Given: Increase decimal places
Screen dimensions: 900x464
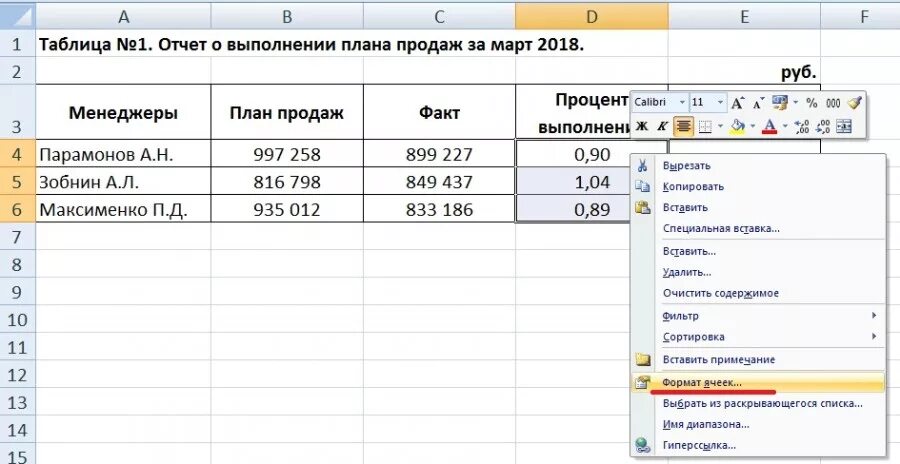Looking at the screenshot, I should [x=802, y=126].
